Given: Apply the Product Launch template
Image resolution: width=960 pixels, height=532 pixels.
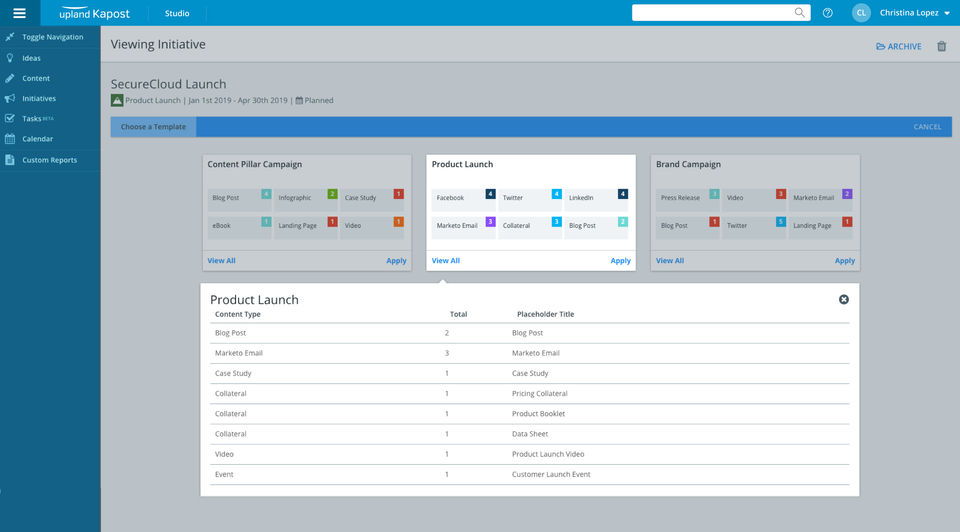Looking at the screenshot, I should (x=620, y=261).
